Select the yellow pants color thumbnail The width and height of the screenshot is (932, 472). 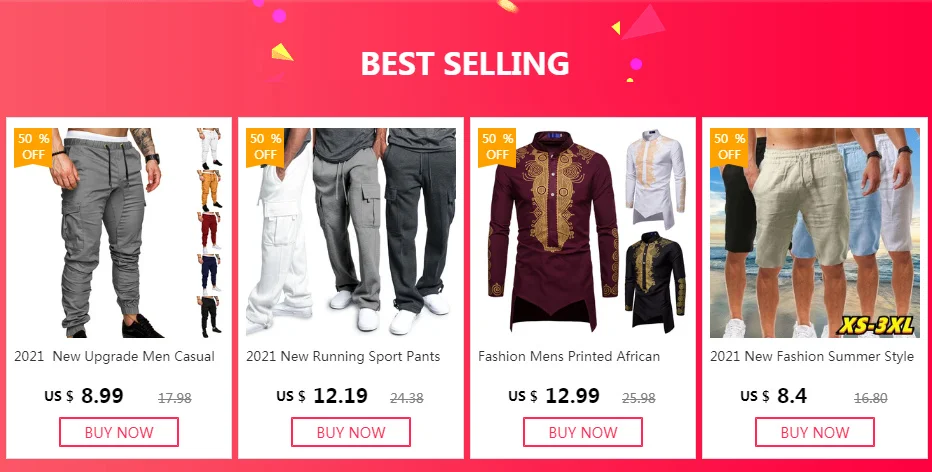point(209,190)
